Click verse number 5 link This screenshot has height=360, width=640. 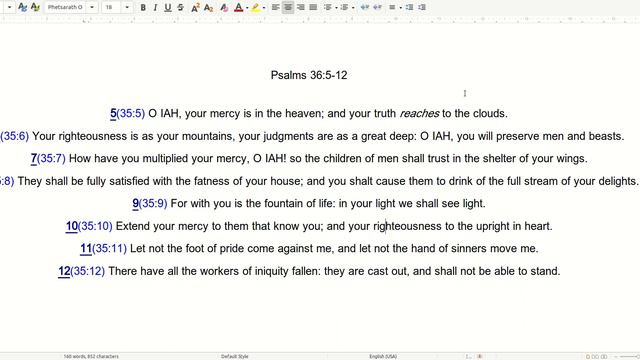click(113, 113)
